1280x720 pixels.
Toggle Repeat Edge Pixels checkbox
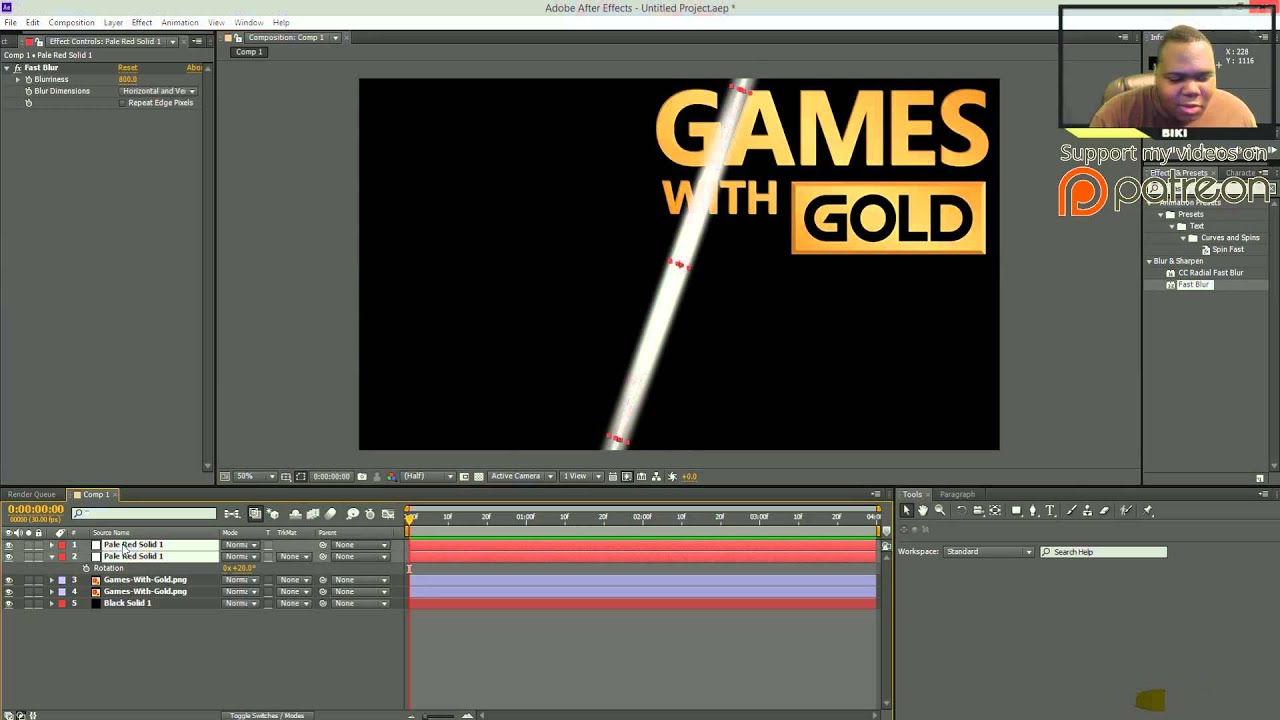(x=124, y=103)
